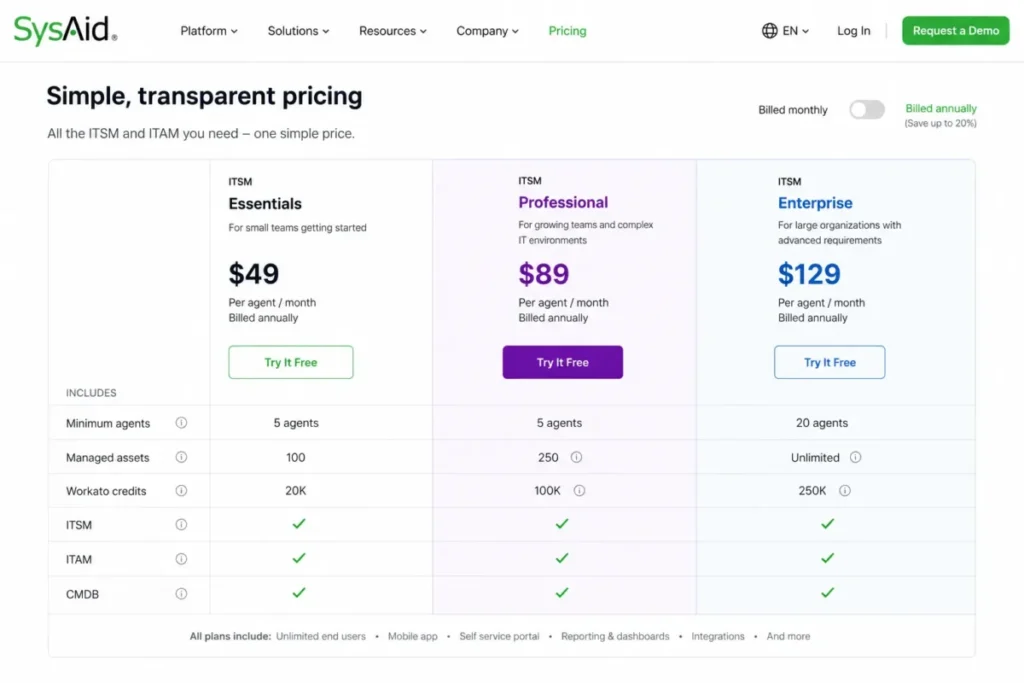Click Essentials CMDB checkmark
The height and width of the screenshot is (683, 1024).
[298, 593]
